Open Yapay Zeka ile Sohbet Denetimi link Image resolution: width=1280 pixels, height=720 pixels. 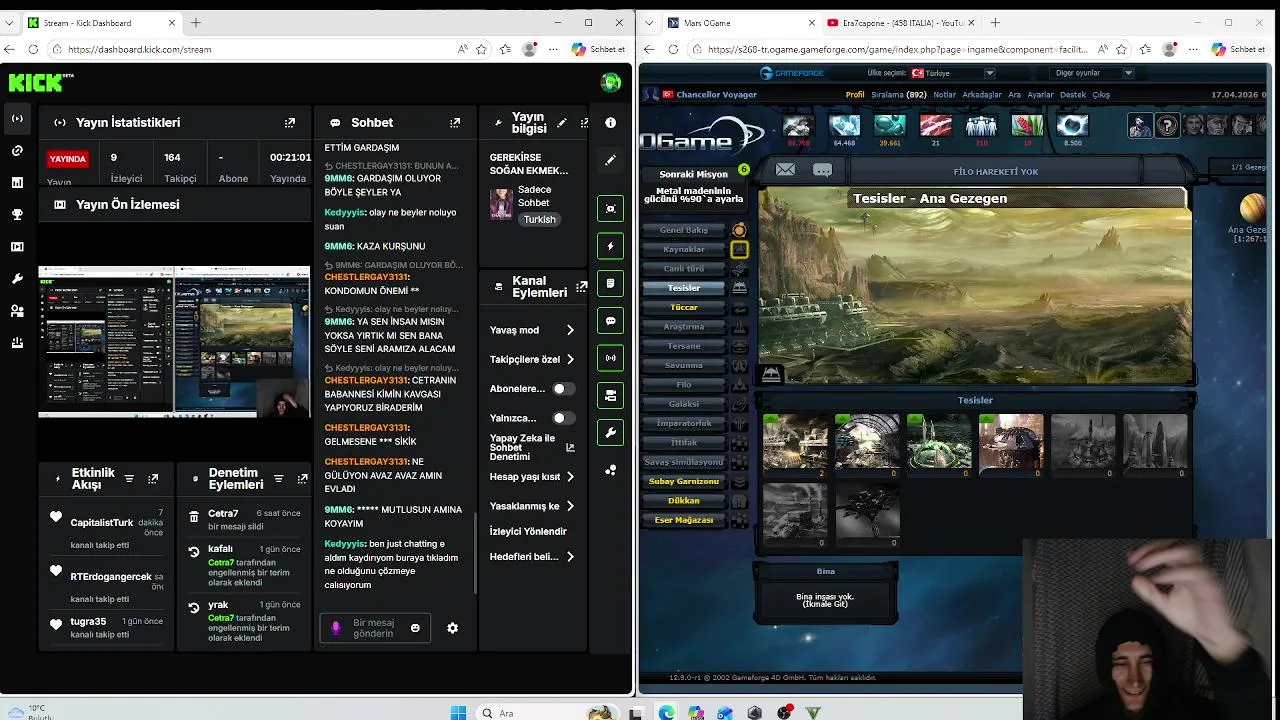tap(530, 447)
